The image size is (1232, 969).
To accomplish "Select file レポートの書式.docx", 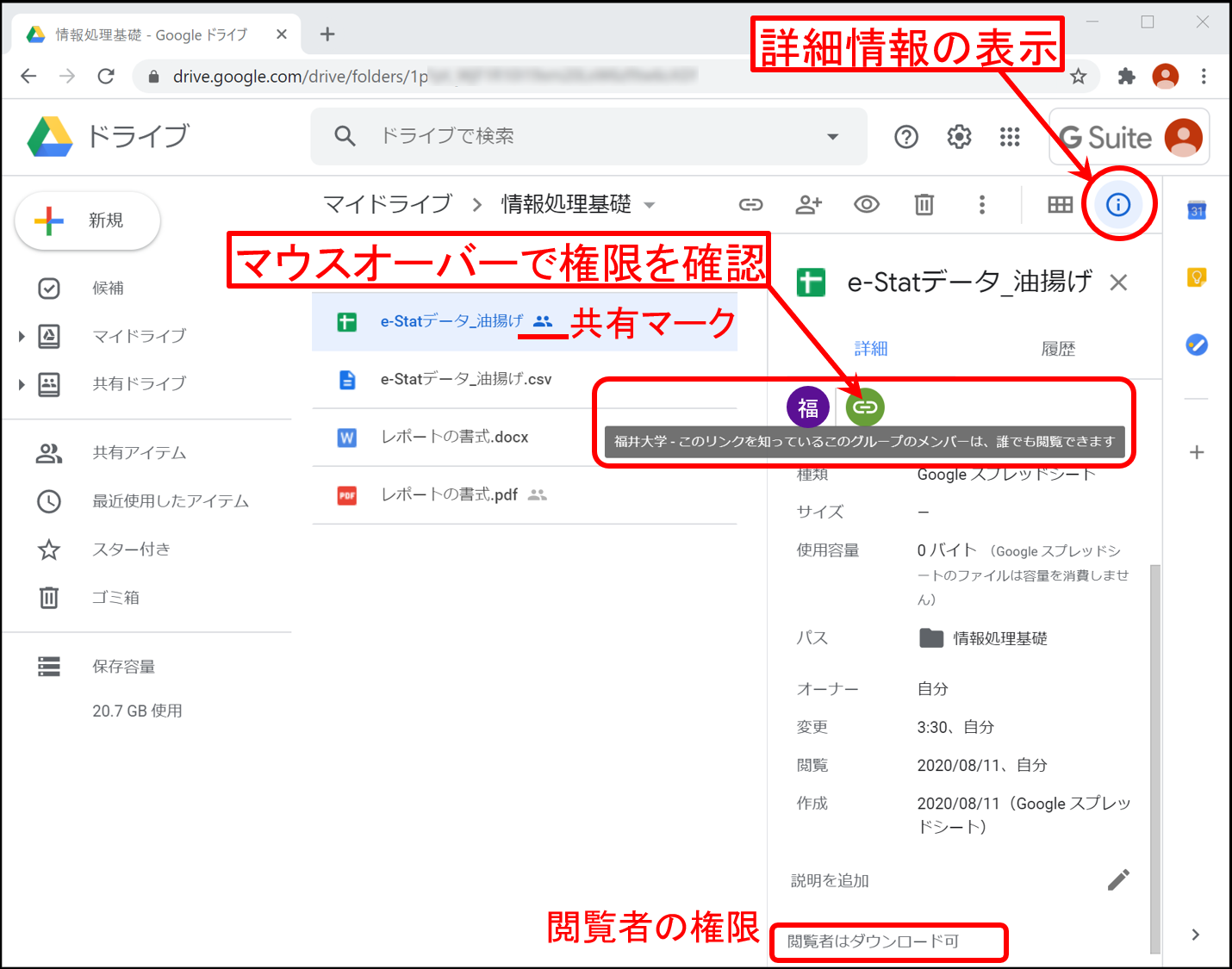I will point(524,438).
